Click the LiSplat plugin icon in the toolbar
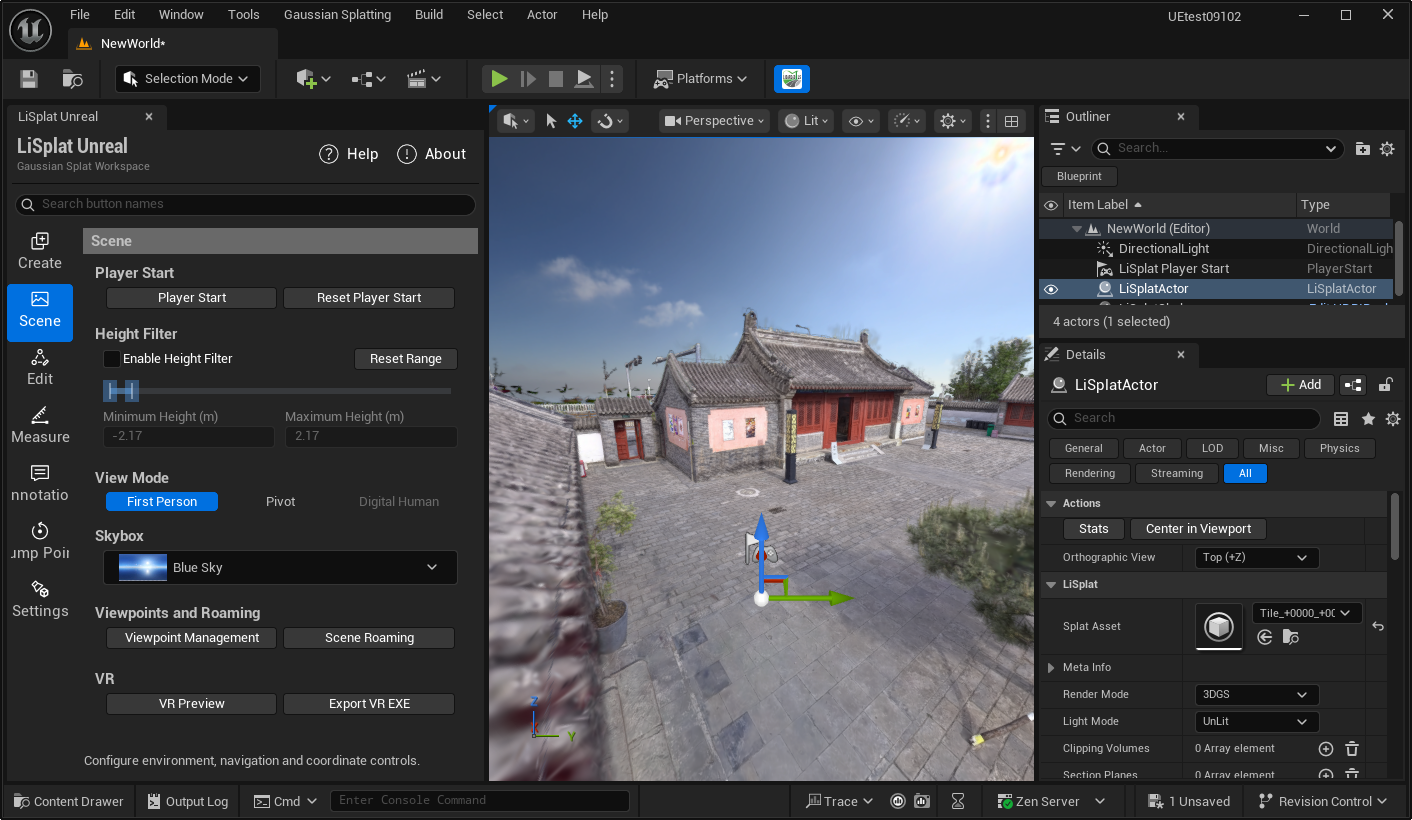Image resolution: width=1412 pixels, height=820 pixels. click(x=792, y=79)
